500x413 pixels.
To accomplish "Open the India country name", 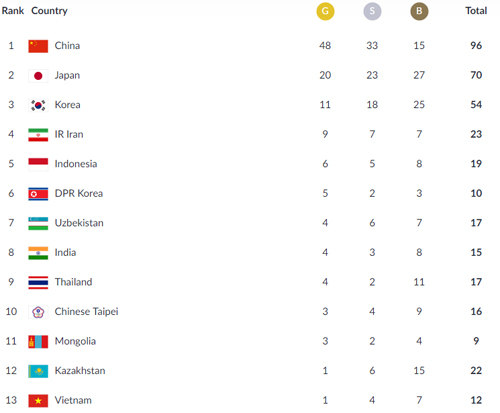I will [65, 252].
